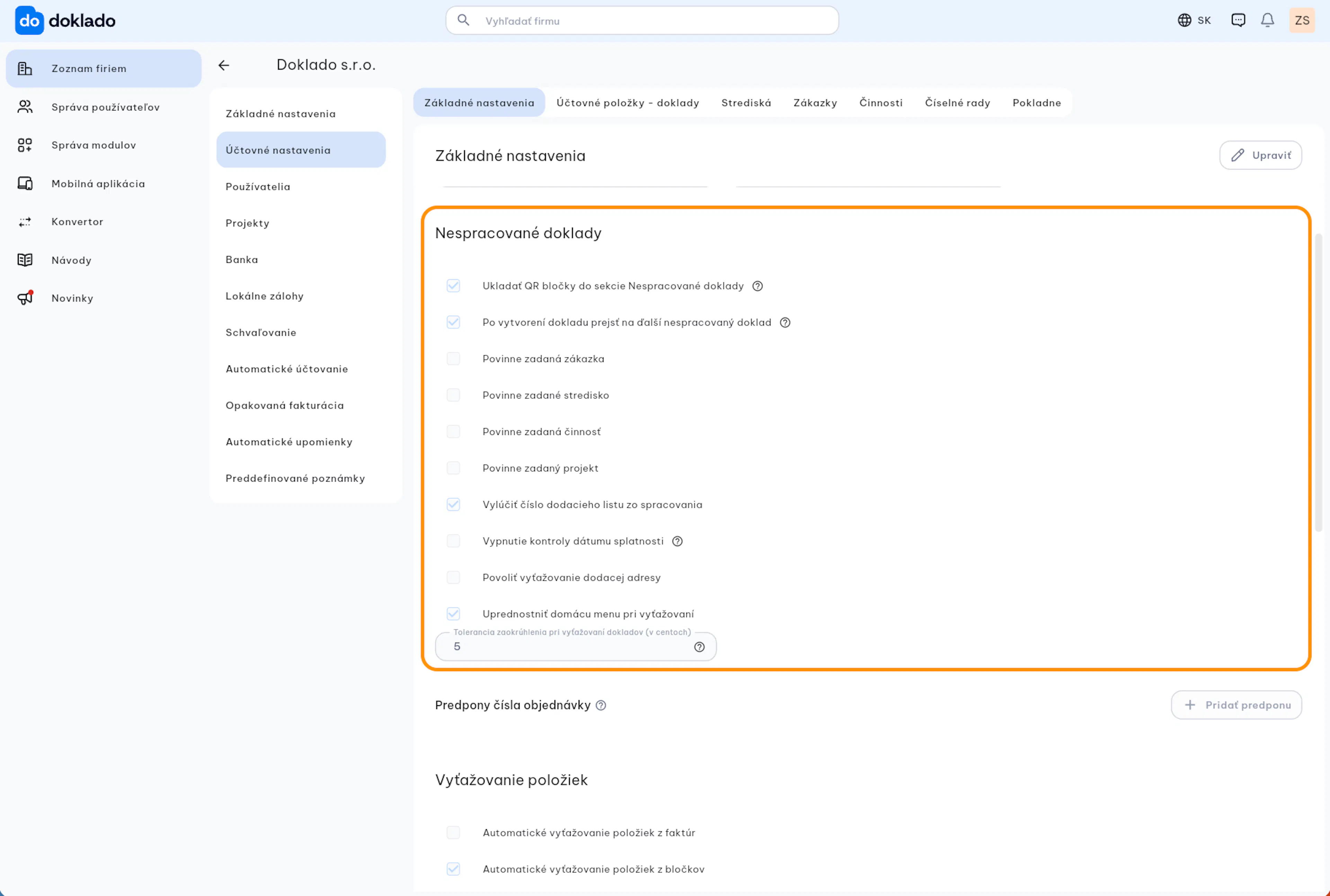Click Pridať predponu button
The width and height of the screenshot is (1330, 896).
pyautogui.click(x=1236, y=705)
